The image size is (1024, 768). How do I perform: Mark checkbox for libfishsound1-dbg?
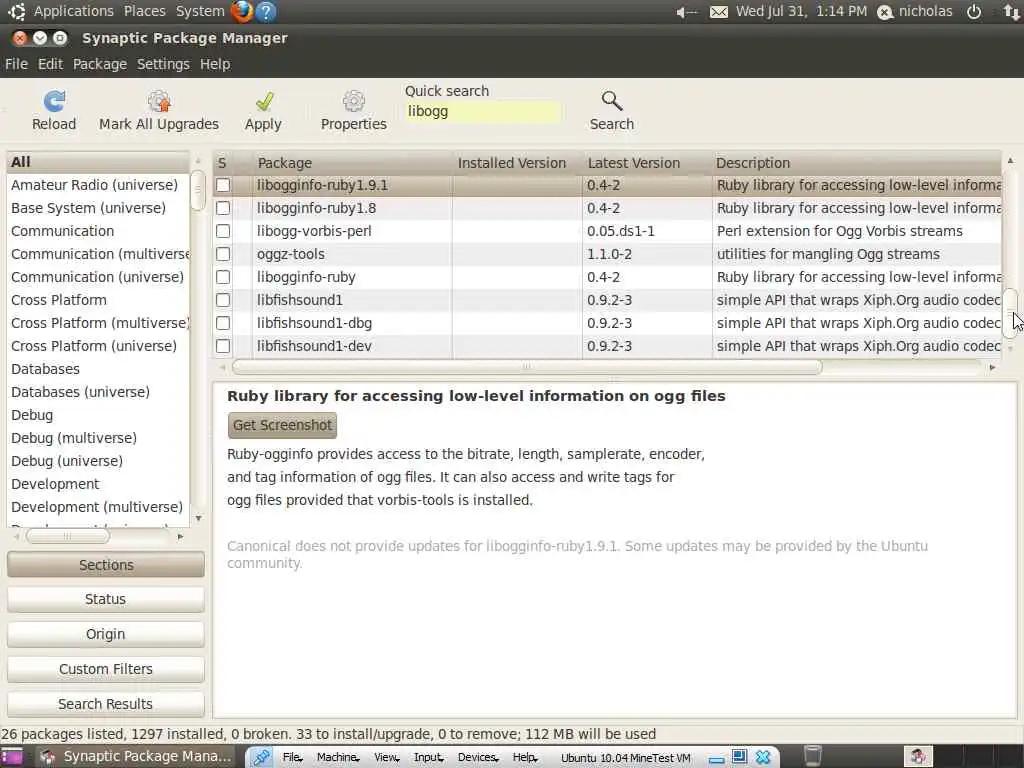[x=223, y=323]
